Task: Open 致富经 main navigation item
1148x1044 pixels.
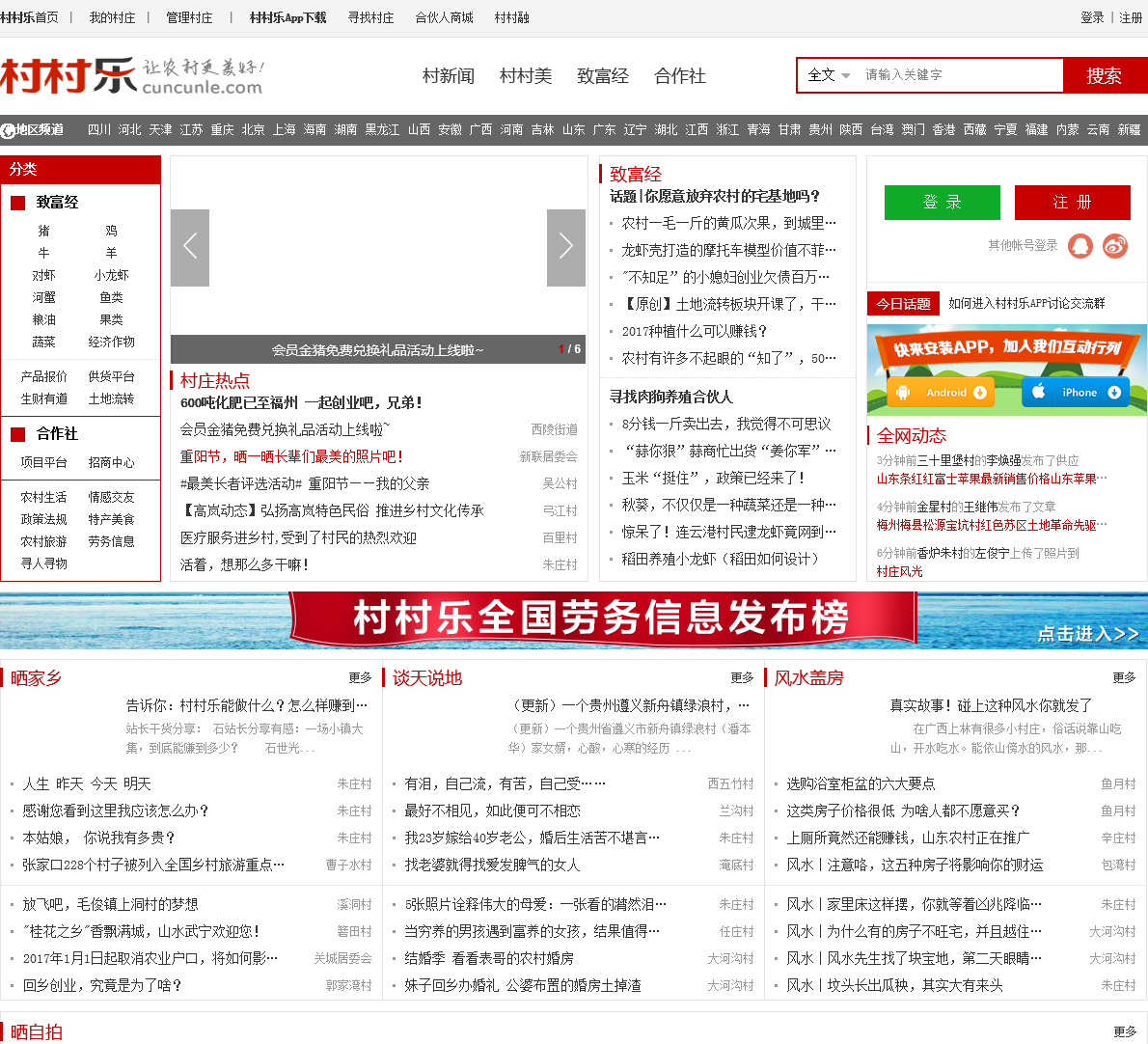Action: pos(603,76)
